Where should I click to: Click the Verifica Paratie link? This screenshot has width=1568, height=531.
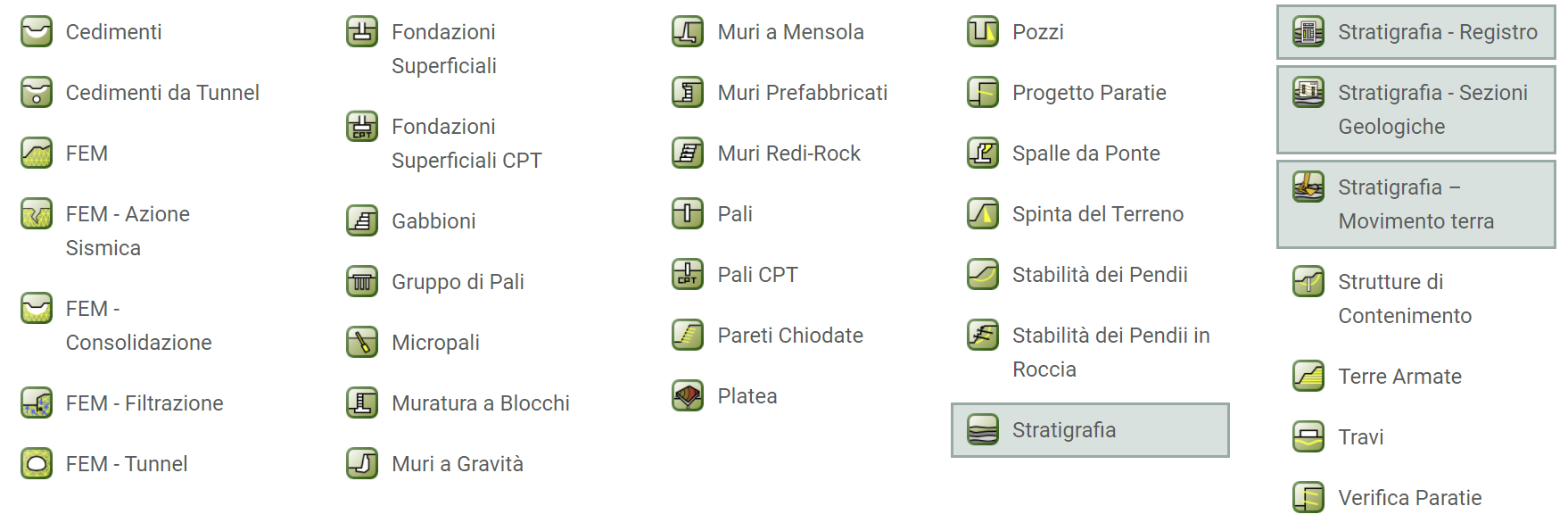pos(1409,498)
